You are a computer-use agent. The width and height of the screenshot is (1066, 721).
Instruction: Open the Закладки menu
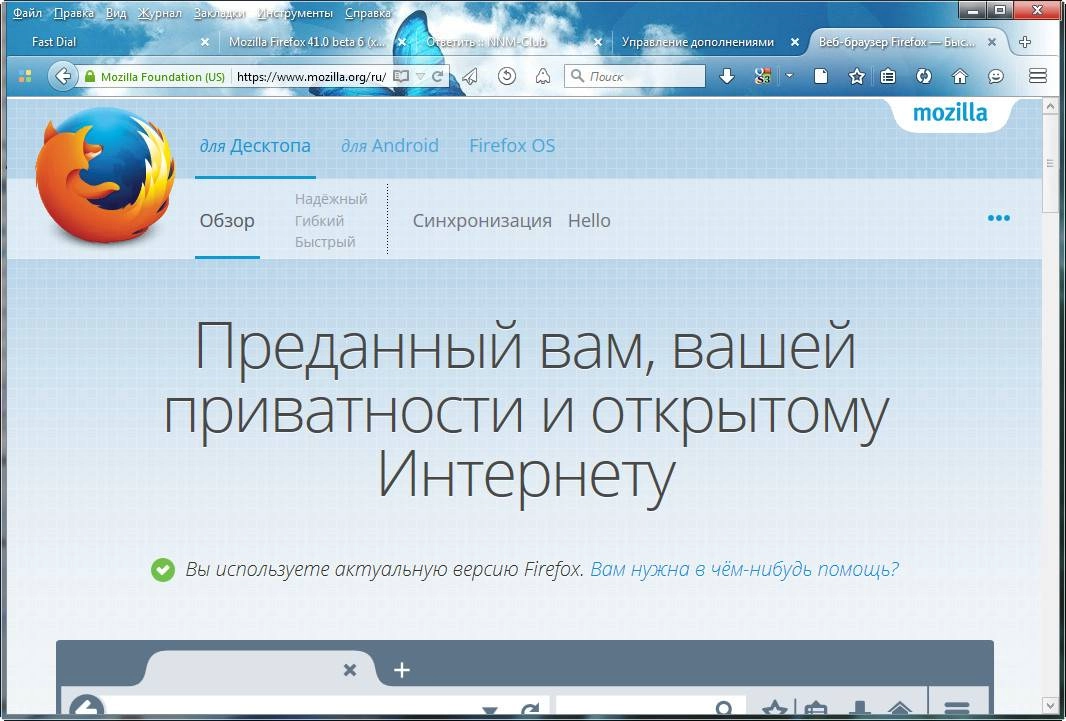click(220, 13)
